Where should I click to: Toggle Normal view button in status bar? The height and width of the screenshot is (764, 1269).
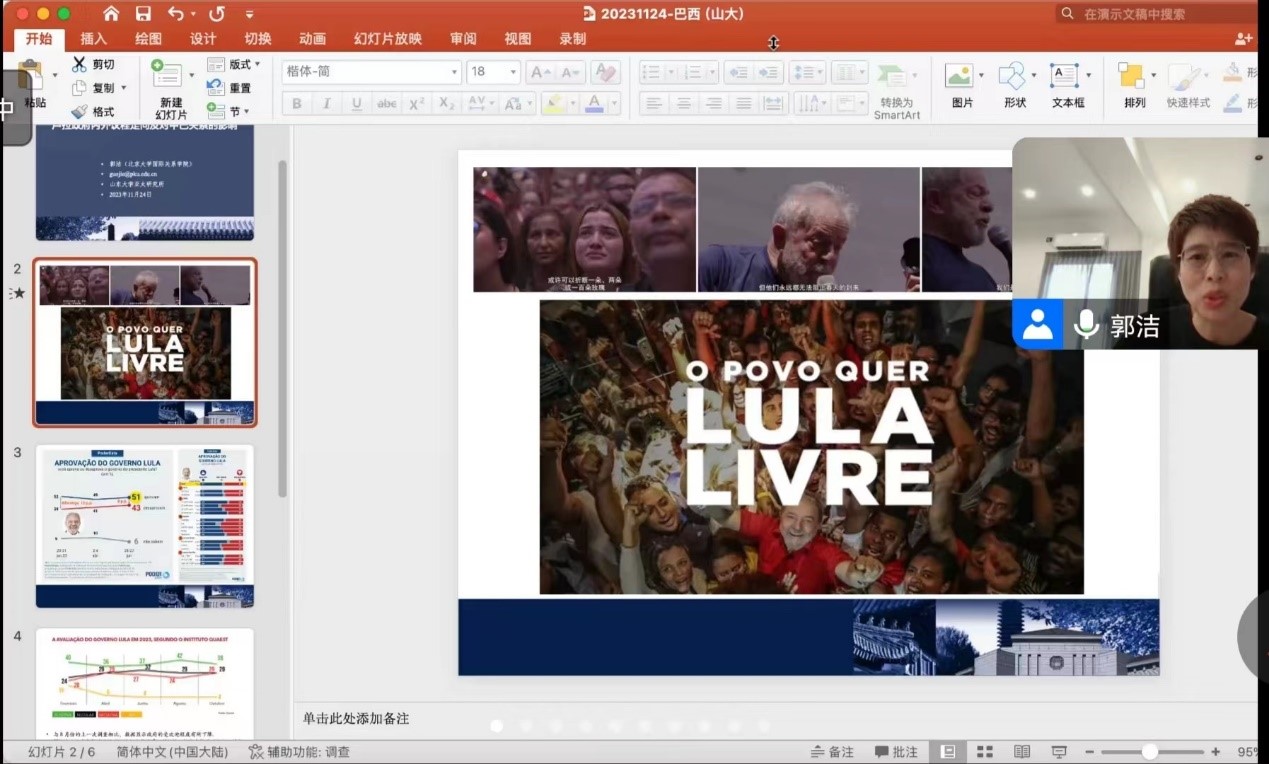pos(948,752)
